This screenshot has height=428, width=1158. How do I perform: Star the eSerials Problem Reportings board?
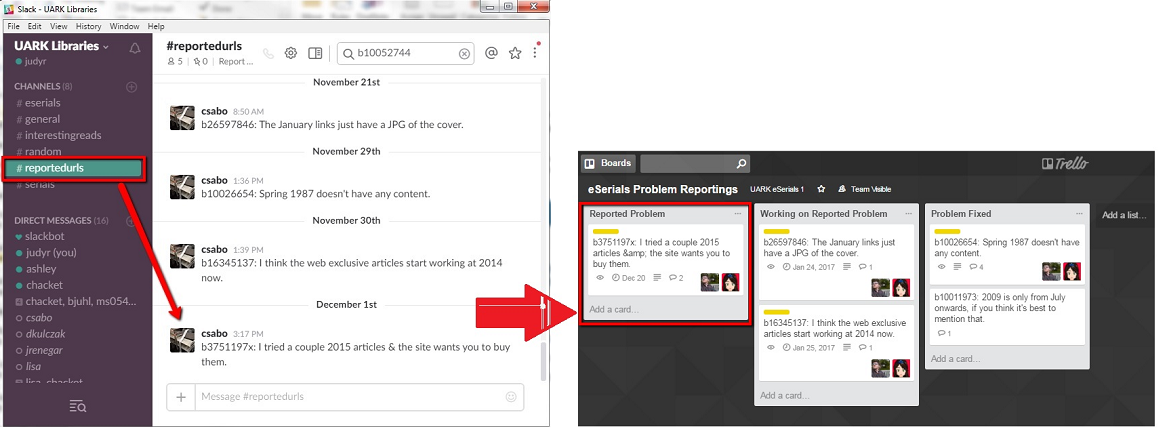(x=821, y=189)
